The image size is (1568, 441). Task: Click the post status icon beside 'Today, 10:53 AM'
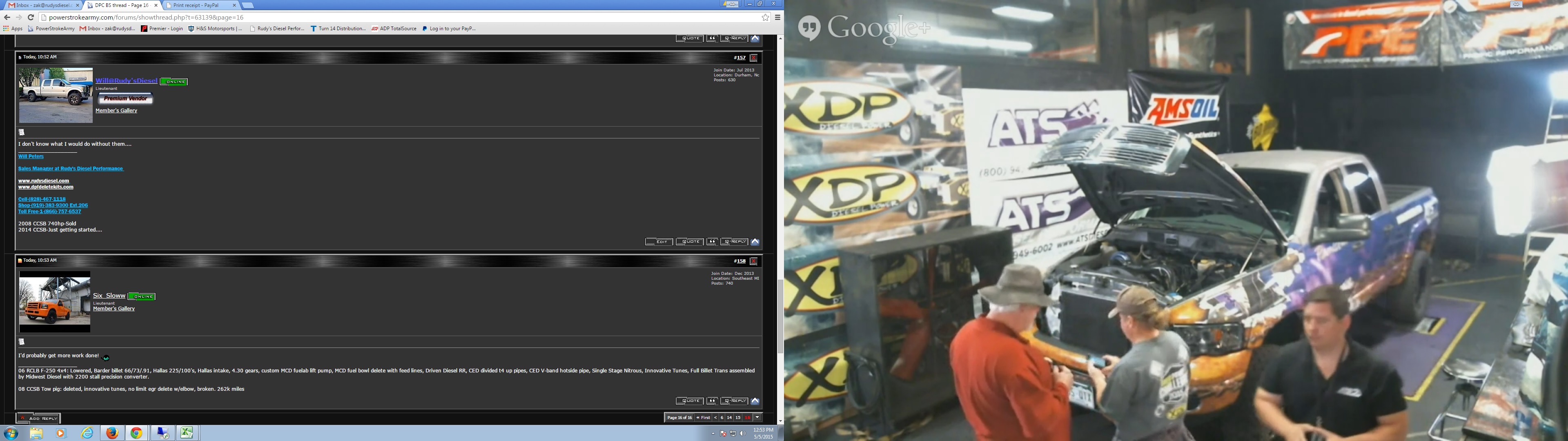click(x=20, y=261)
